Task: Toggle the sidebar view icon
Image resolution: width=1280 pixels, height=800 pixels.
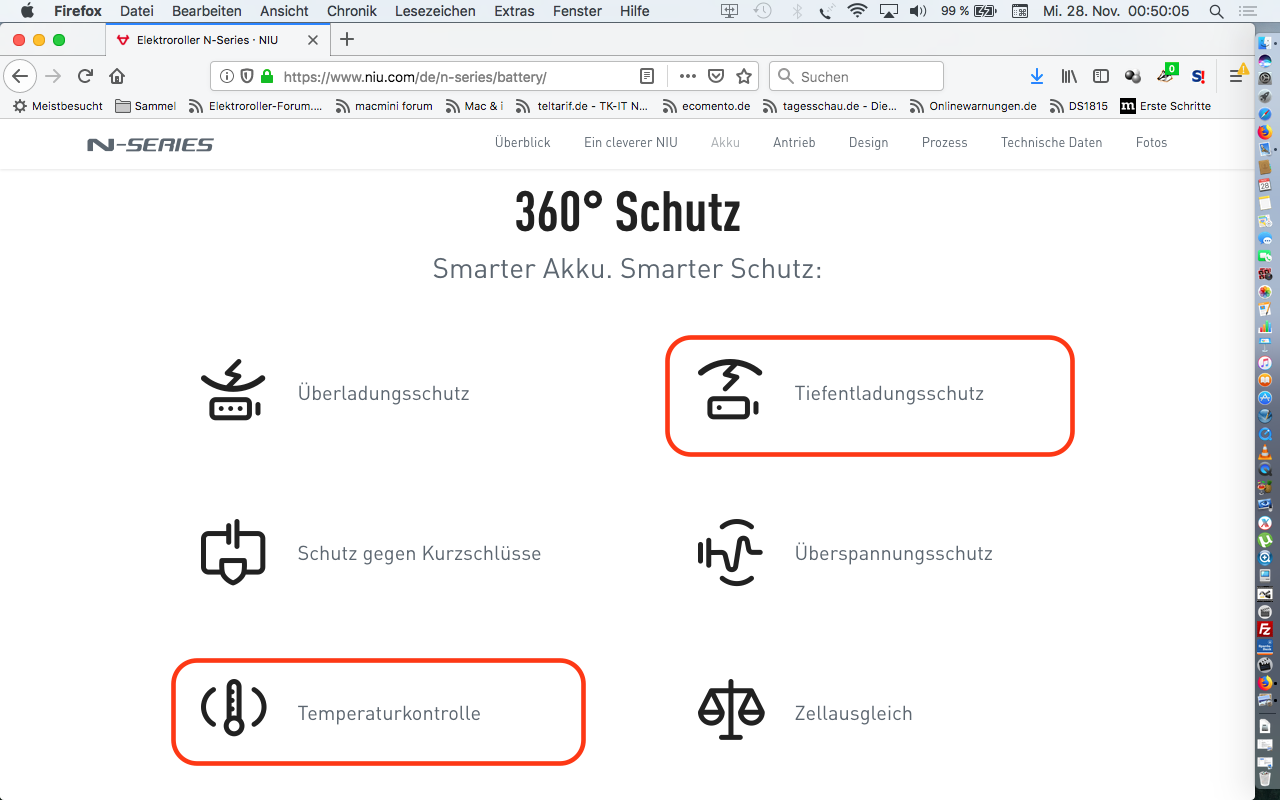Action: [1101, 76]
